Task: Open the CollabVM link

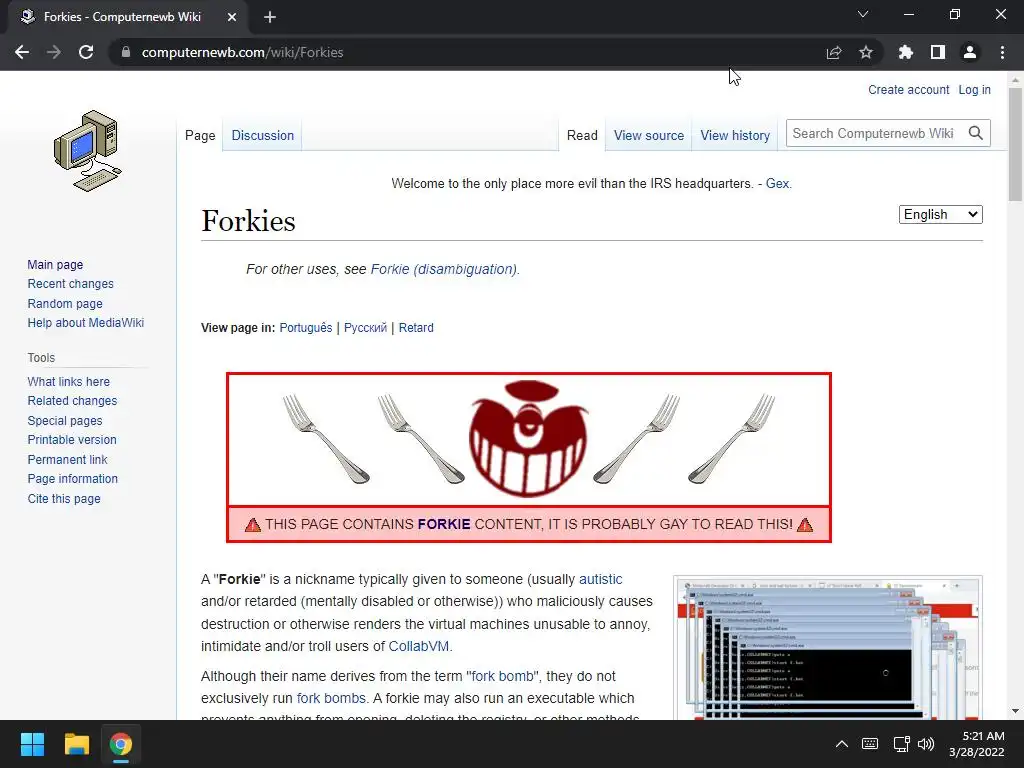Action: click(419, 647)
